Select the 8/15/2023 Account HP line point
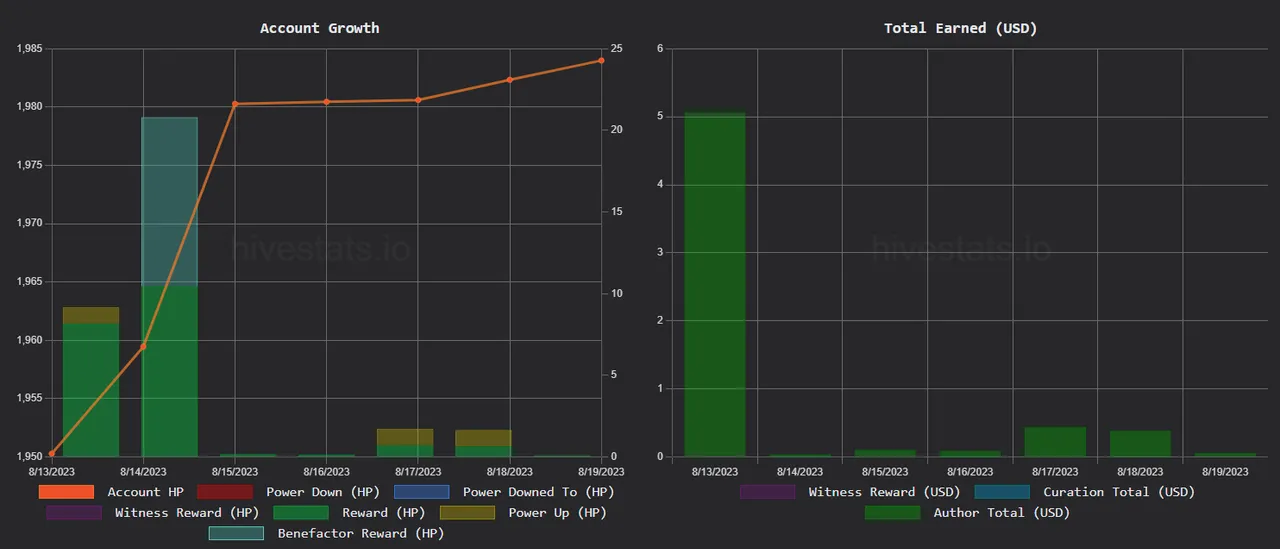 [x=235, y=104]
